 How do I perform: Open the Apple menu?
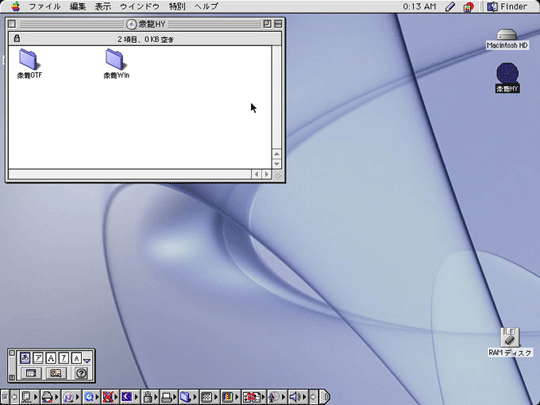[x=15, y=6]
